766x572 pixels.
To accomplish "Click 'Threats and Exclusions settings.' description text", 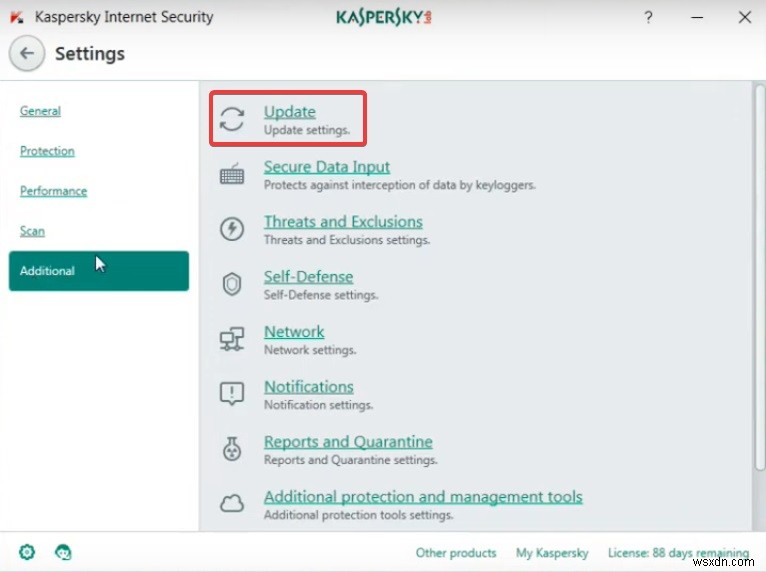I will click(x=347, y=240).
